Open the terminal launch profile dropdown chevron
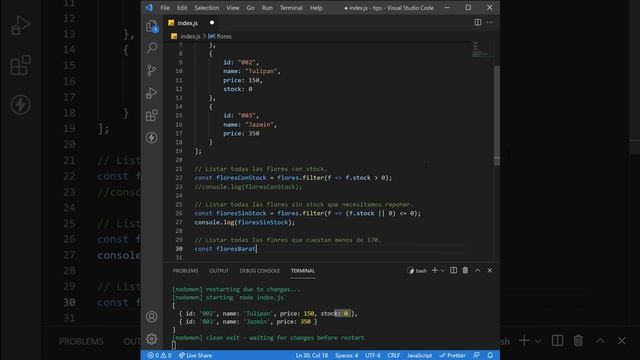This screenshot has width=640, height=360. click(x=442, y=271)
